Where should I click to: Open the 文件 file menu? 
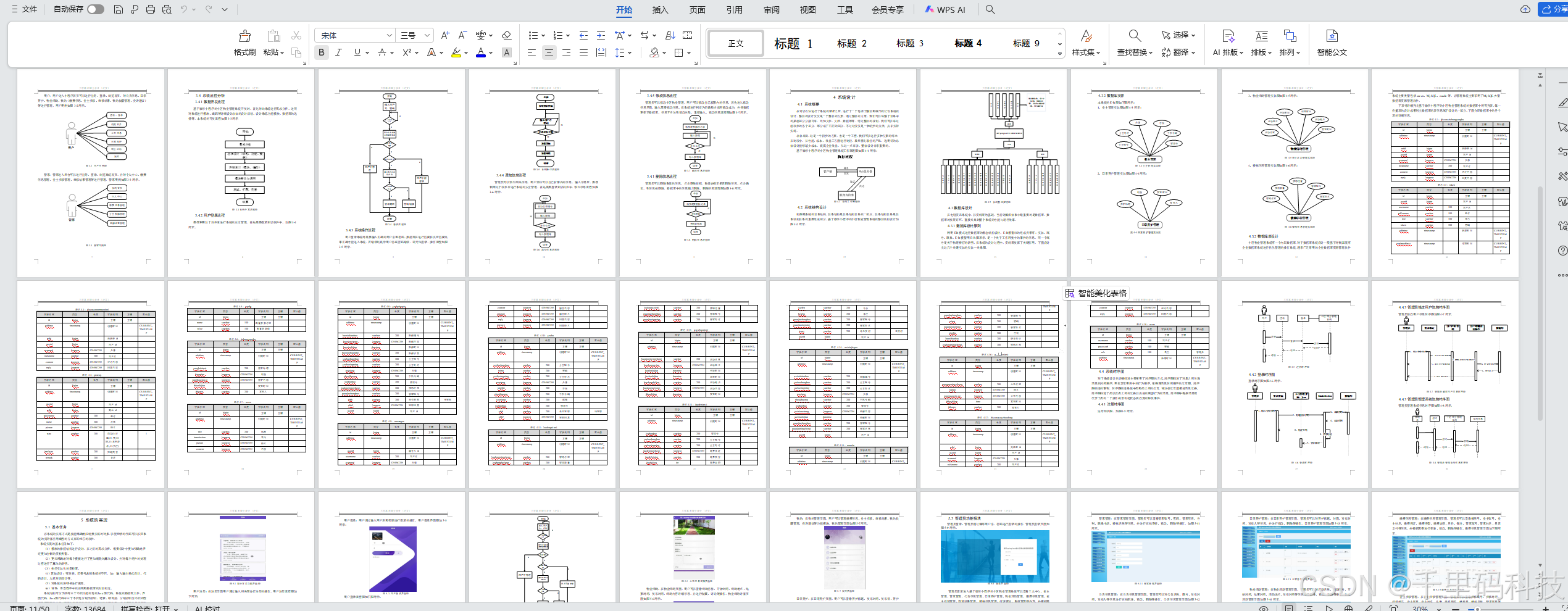[25, 9]
